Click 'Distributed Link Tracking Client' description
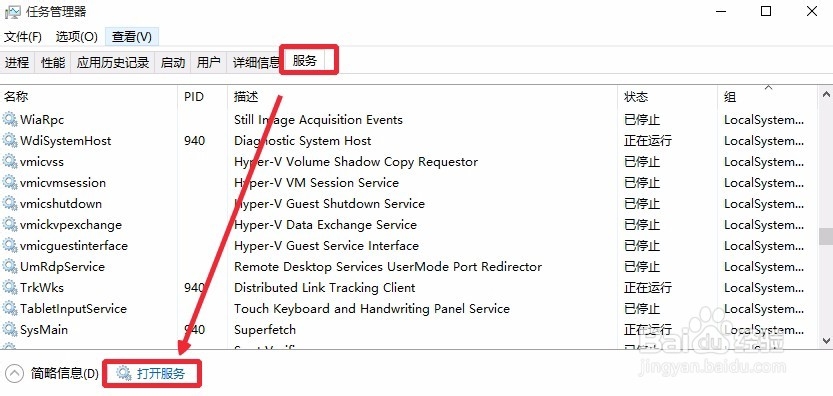833x396 pixels. (x=325, y=288)
